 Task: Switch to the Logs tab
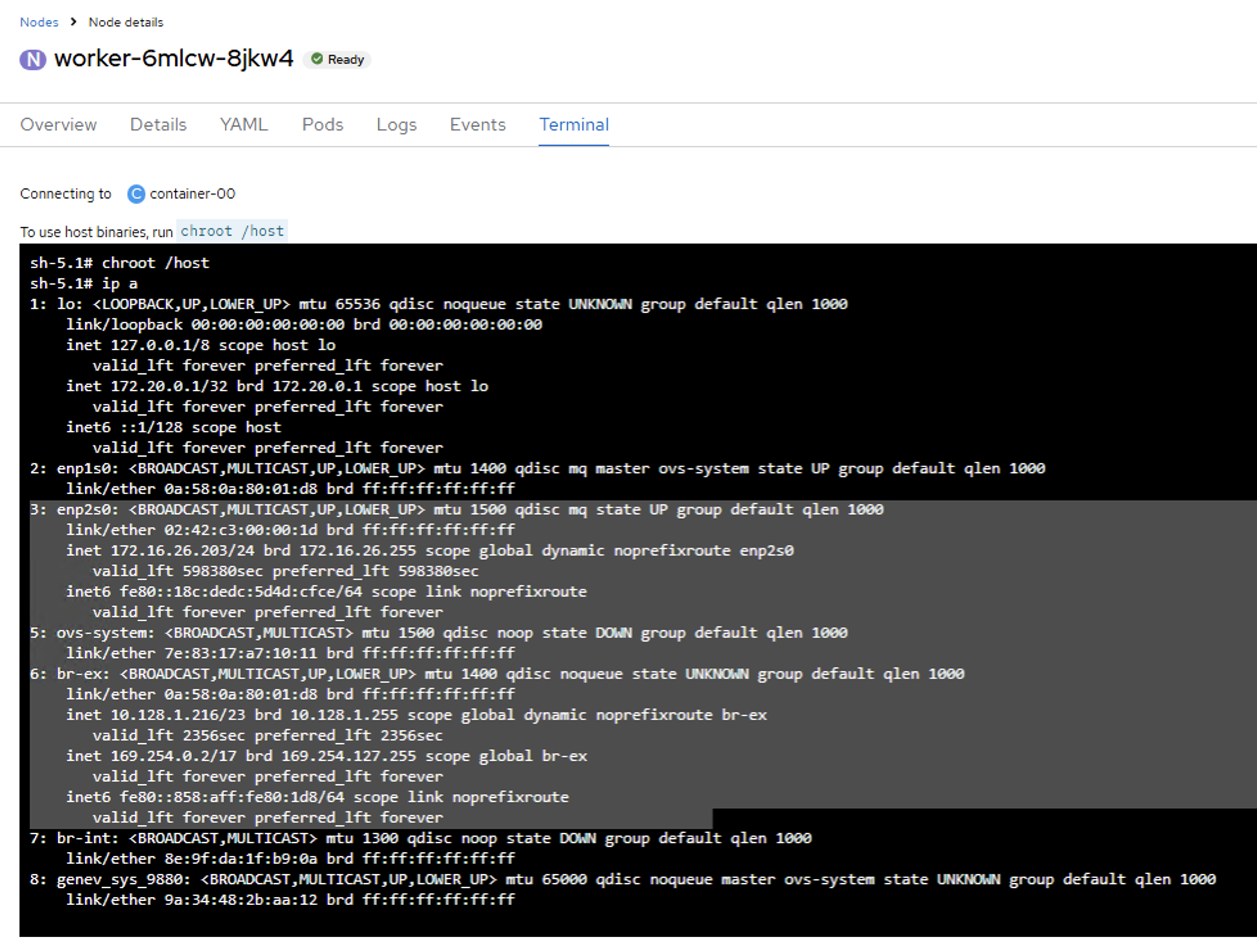(x=397, y=125)
